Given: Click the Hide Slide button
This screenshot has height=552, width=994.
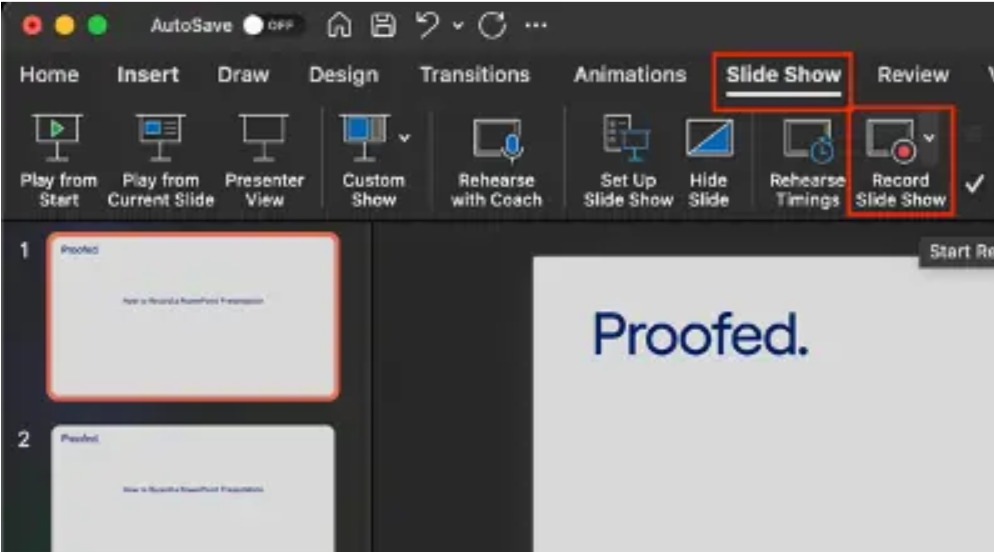Looking at the screenshot, I should [709, 161].
